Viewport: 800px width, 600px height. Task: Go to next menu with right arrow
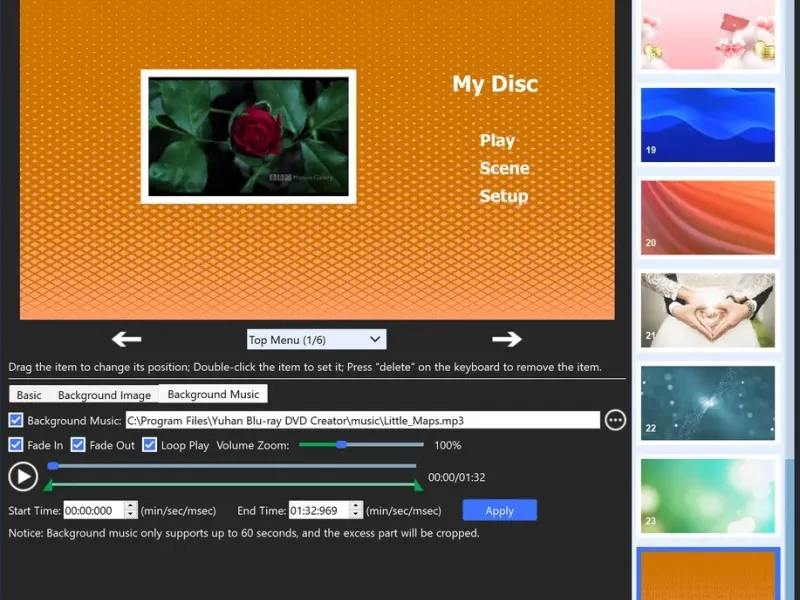click(x=507, y=339)
